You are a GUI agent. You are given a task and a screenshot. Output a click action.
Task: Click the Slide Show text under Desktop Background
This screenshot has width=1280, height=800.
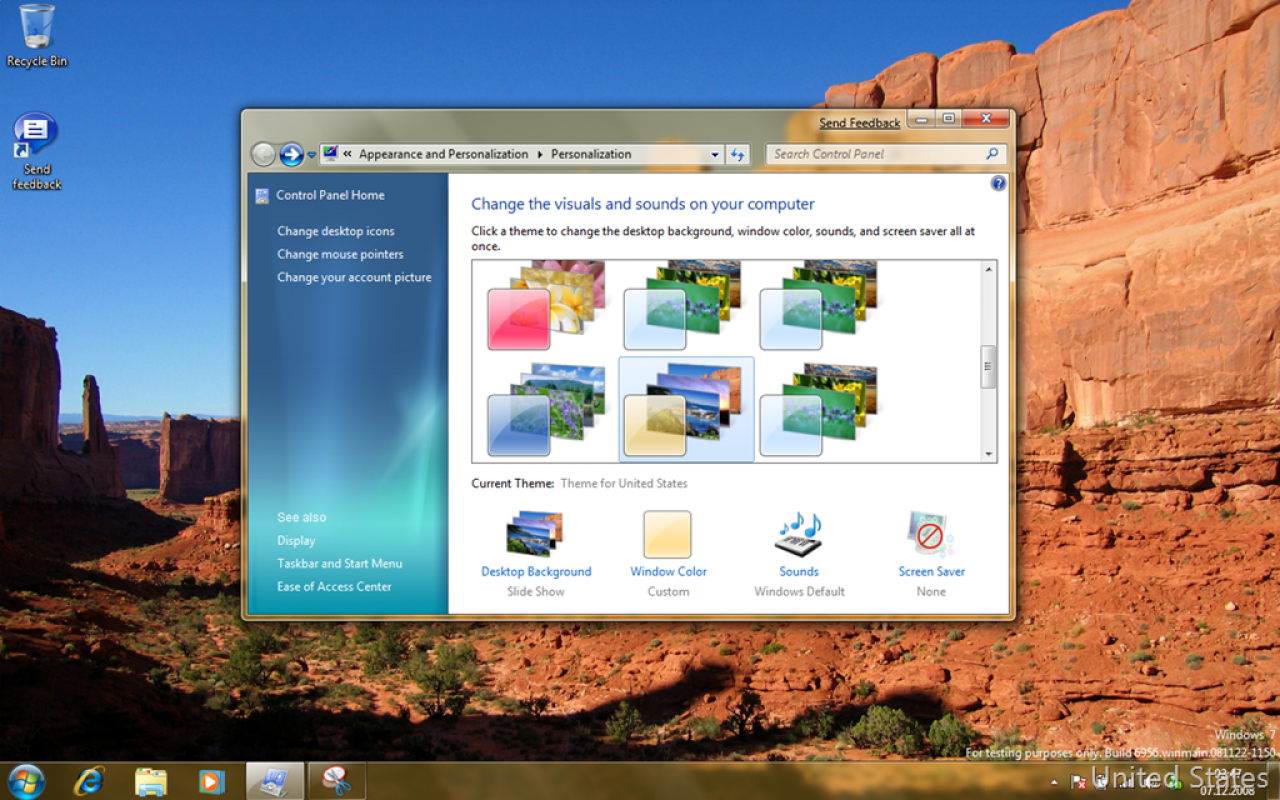(x=536, y=591)
